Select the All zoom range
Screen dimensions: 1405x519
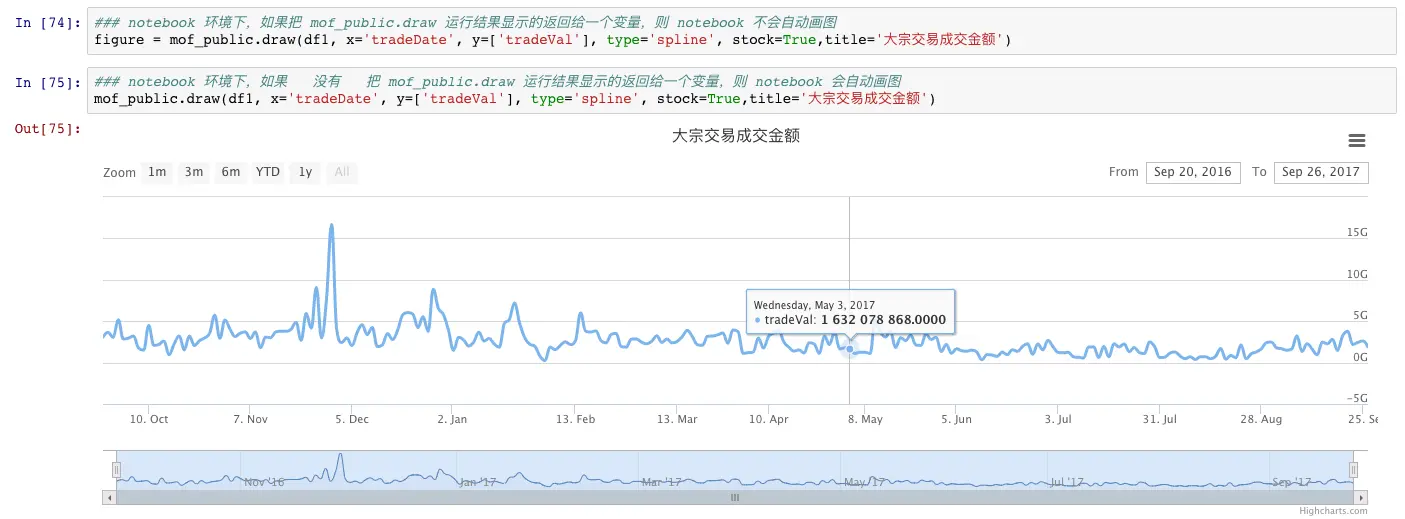[x=342, y=172]
